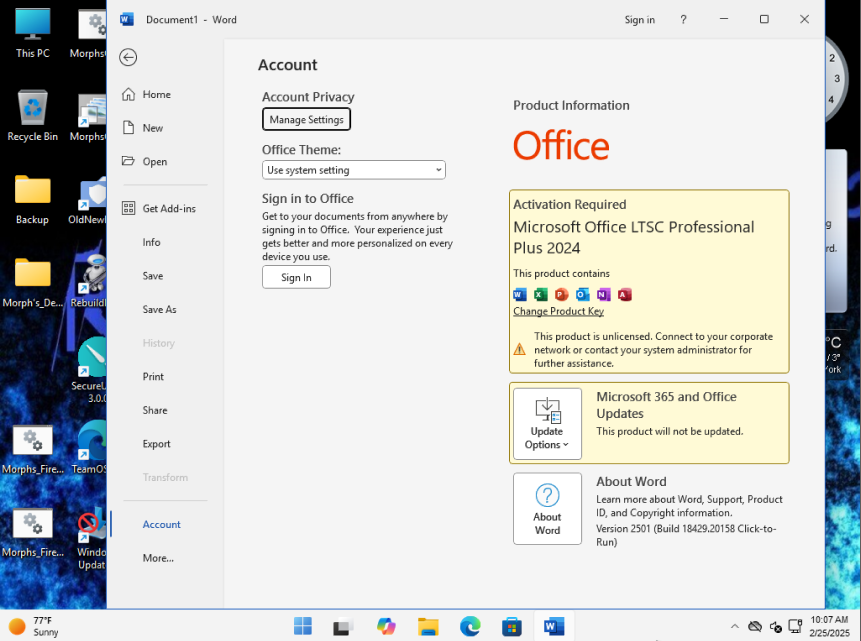
Task: Choose Open in the sidebar
Action: pyautogui.click(x=154, y=161)
